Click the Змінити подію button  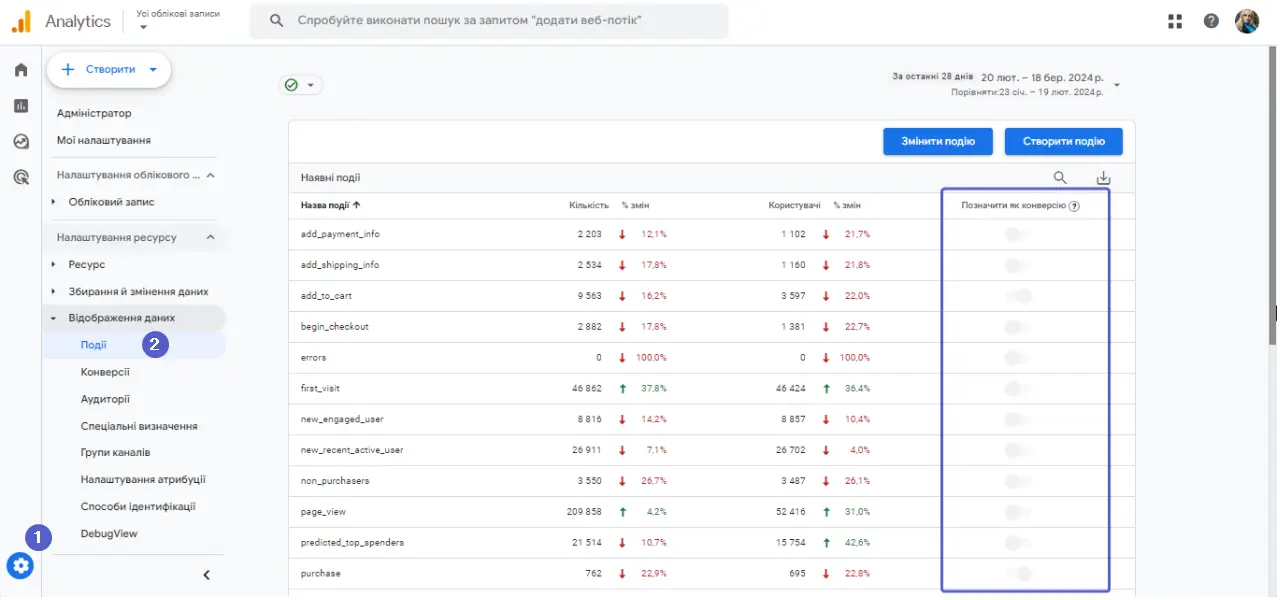point(937,142)
